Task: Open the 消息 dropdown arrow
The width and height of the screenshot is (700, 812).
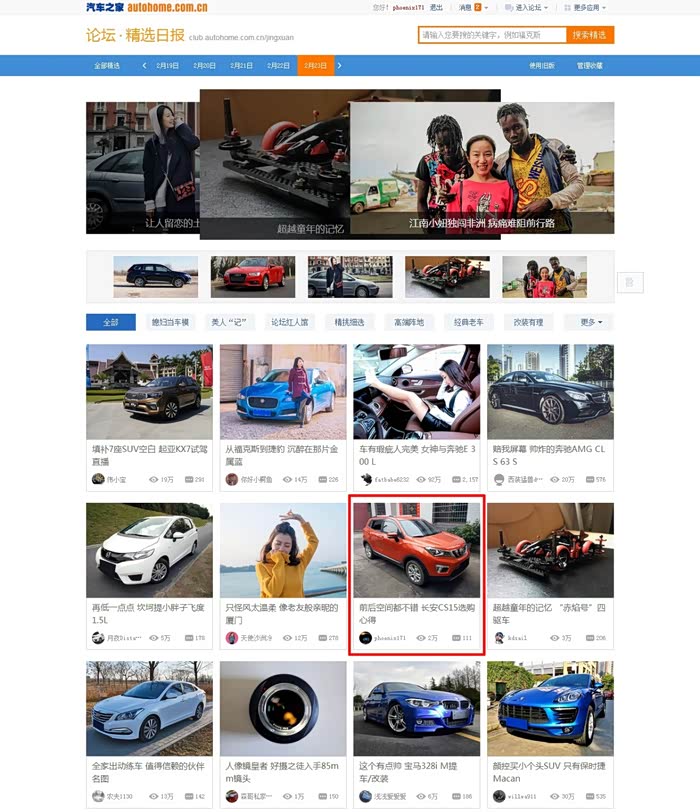Action: click(486, 8)
